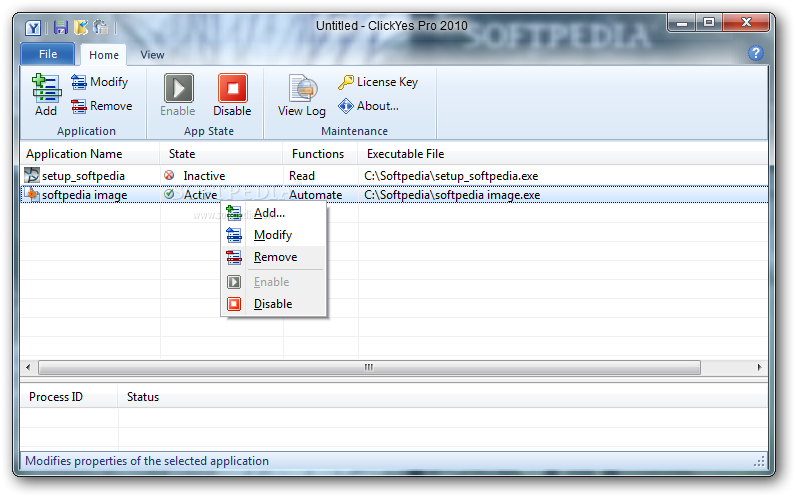This screenshot has width=796, height=497.
Task: Click the blue Help question mark icon
Action: [755, 53]
